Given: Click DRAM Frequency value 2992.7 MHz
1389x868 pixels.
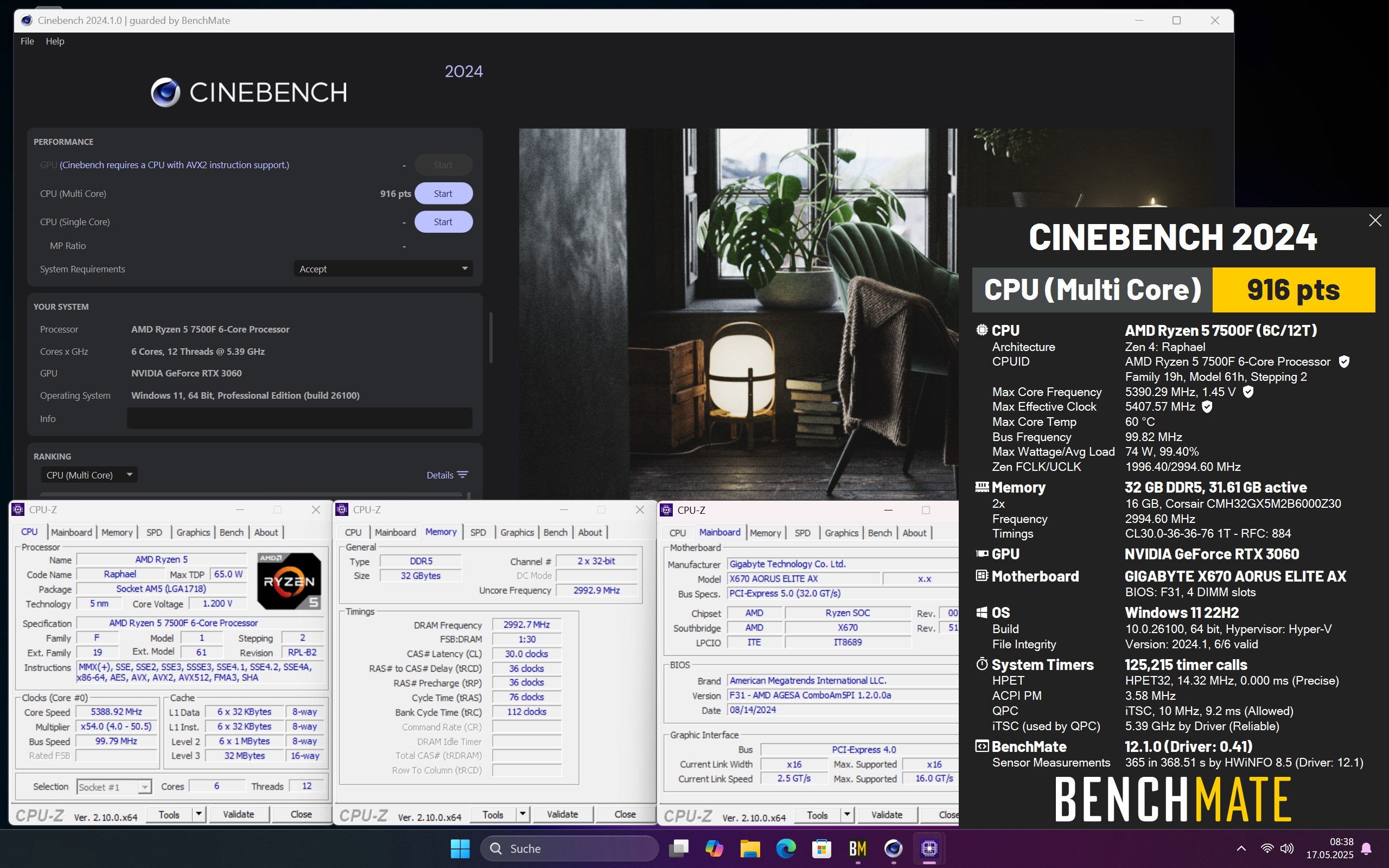Looking at the screenshot, I should (x=526, y=624).
